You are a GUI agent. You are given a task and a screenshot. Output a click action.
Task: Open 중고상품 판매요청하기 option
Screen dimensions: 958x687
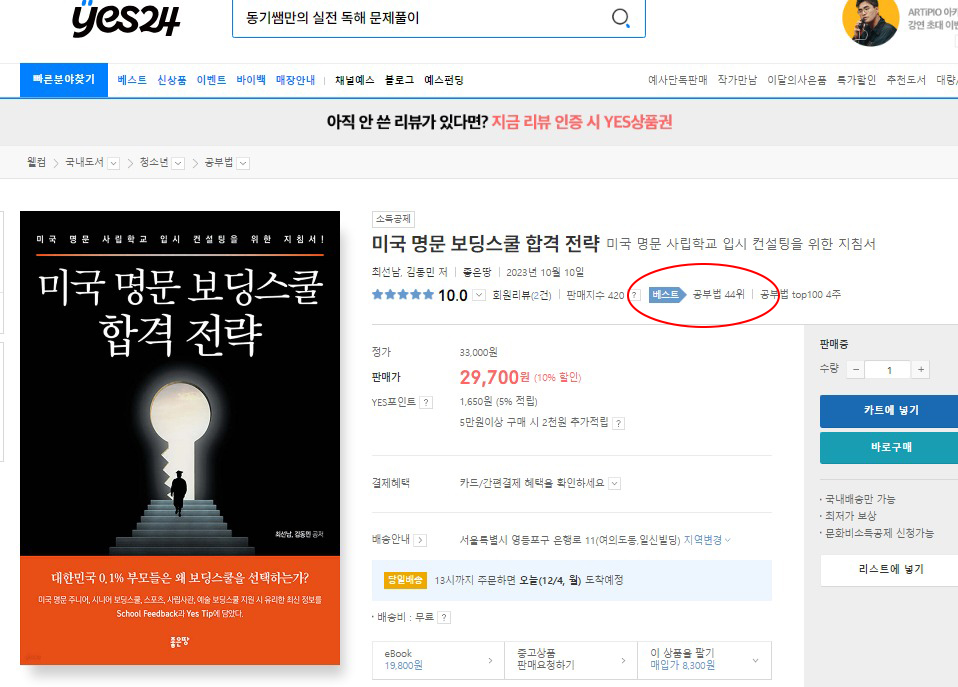click(x=571, y=659)
